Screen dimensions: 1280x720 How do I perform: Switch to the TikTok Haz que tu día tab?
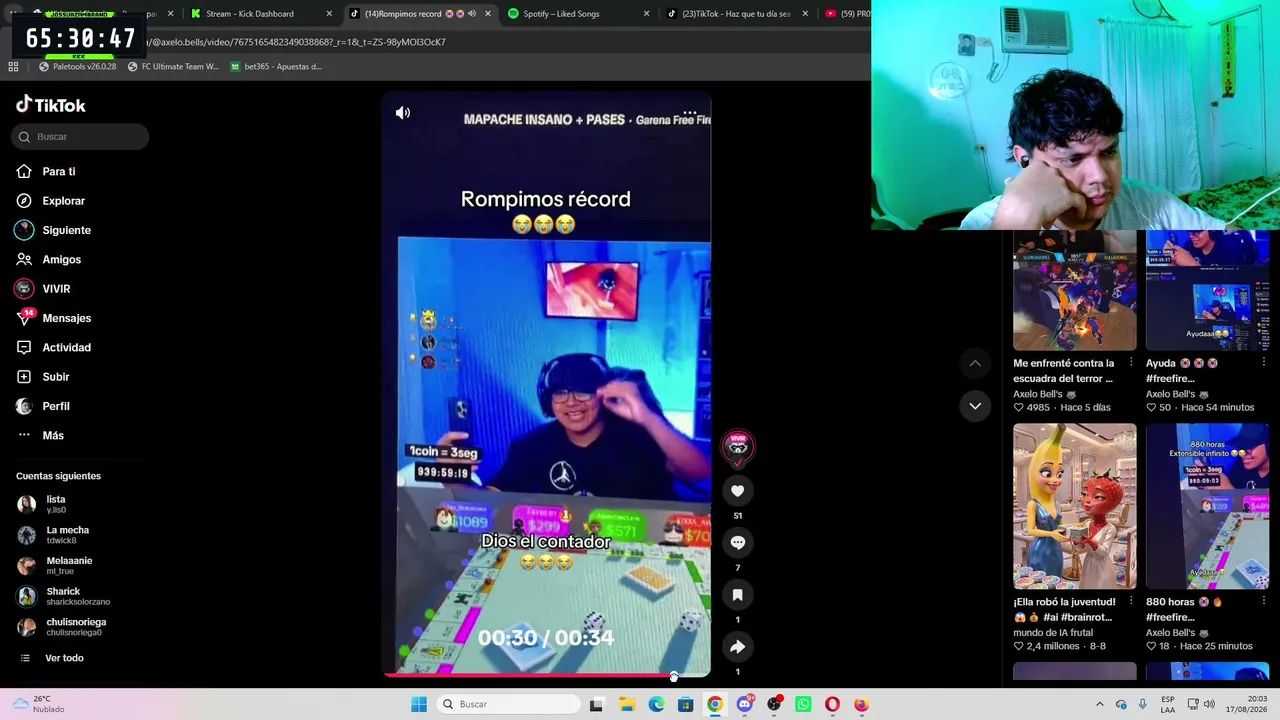pyautogui.click(x=738, y=14)
